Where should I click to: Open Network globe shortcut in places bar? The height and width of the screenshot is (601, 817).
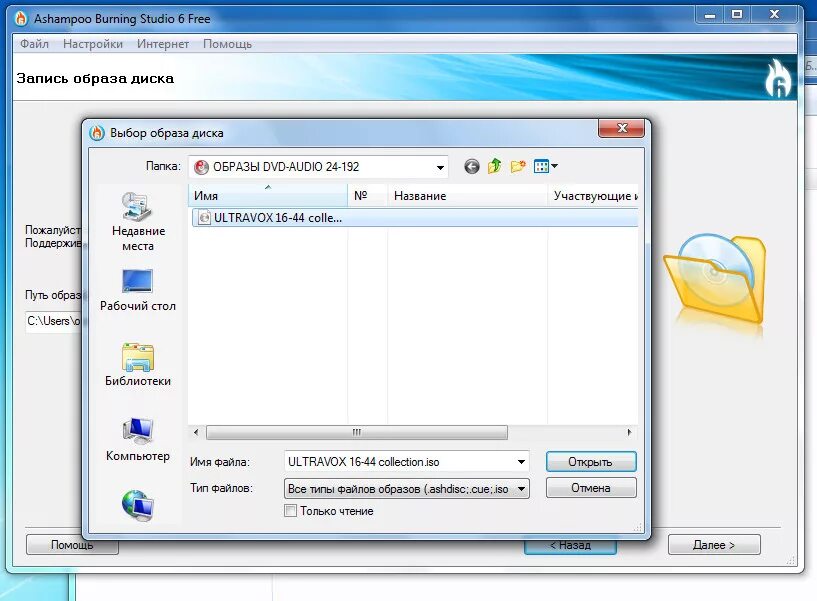(138, 505)
